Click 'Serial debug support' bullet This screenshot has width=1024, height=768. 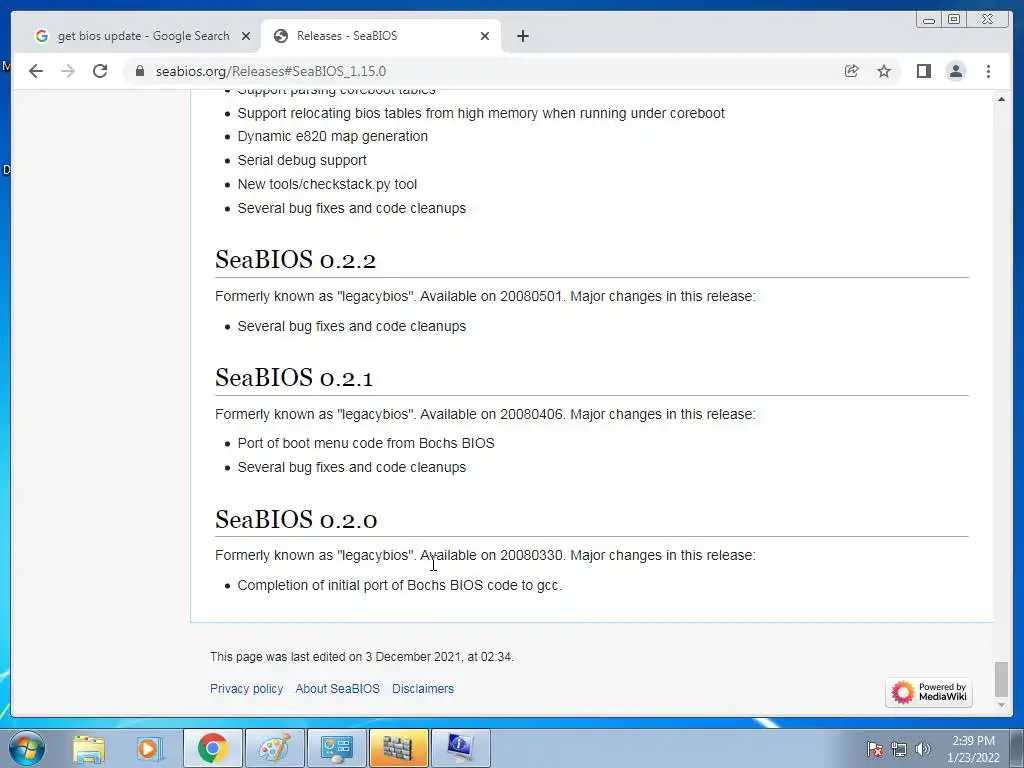tap(302, 160)
